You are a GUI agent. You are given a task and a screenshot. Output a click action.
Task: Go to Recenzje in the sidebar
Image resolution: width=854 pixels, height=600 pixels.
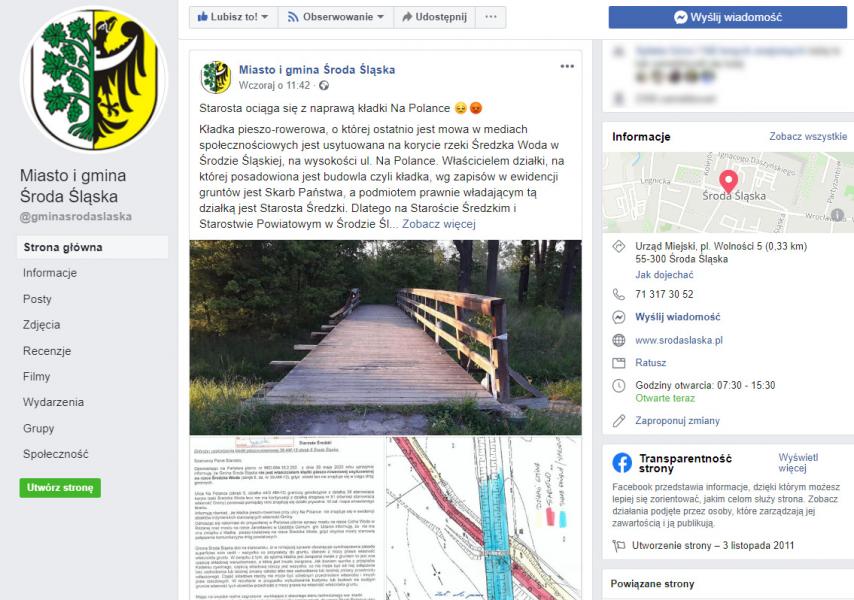coord(47,351)
